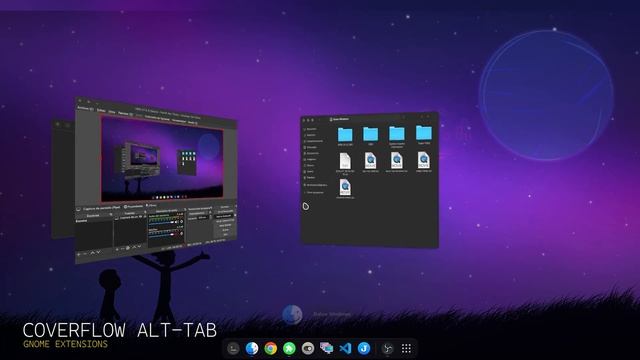Screen dimensions: 640x360
Task: Open the white text document in file manager
Action: 345,162
